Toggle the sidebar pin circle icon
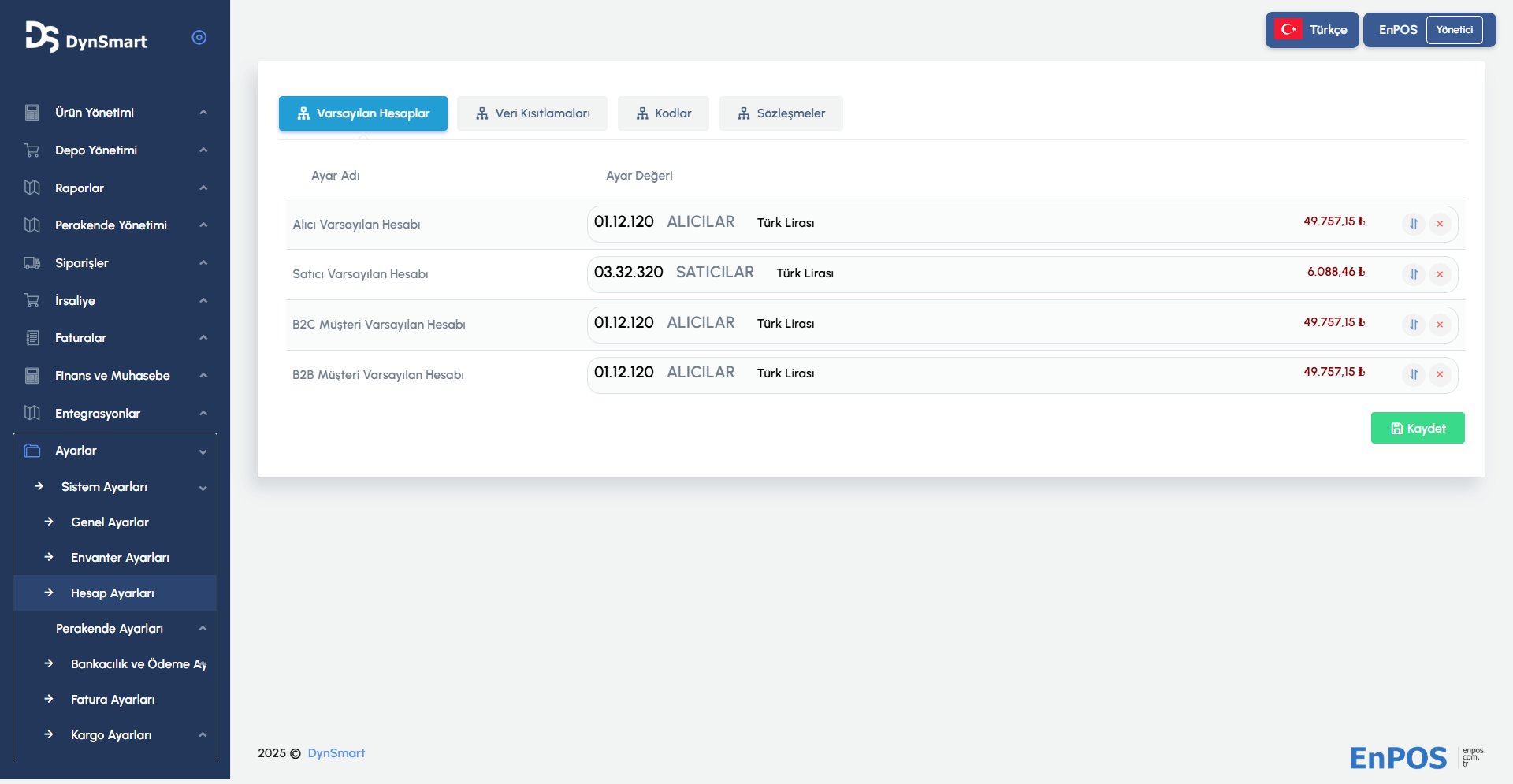Screen dimensions: 1513x784 [199, 38]
